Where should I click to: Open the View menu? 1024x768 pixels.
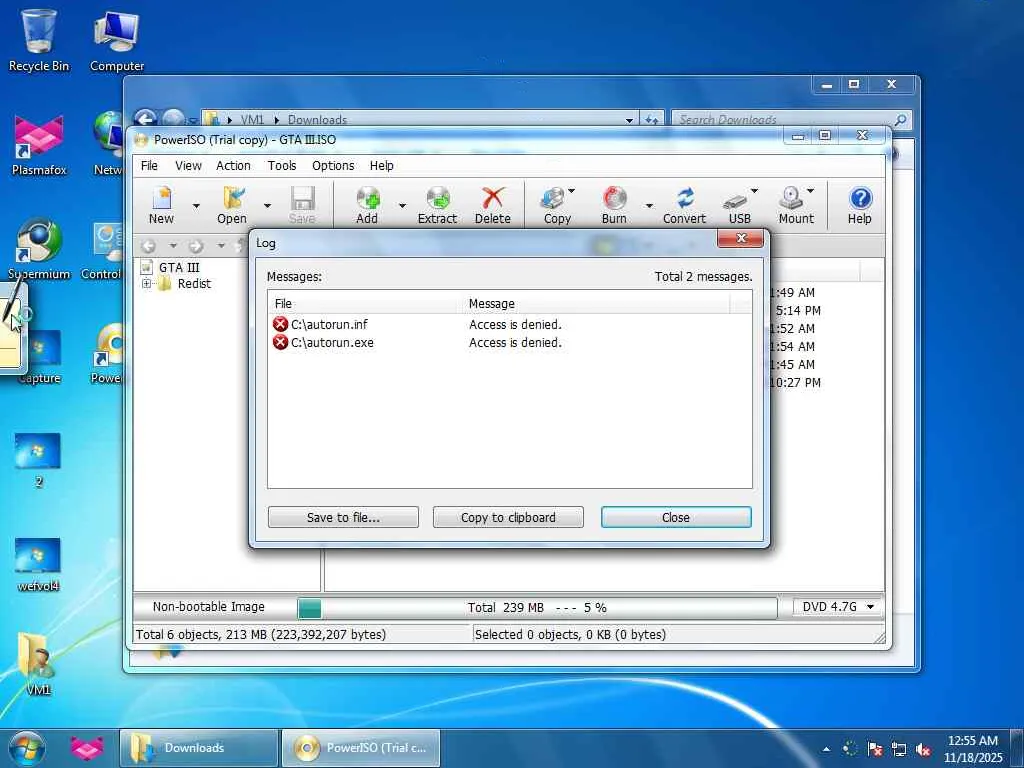pos(188,166)
